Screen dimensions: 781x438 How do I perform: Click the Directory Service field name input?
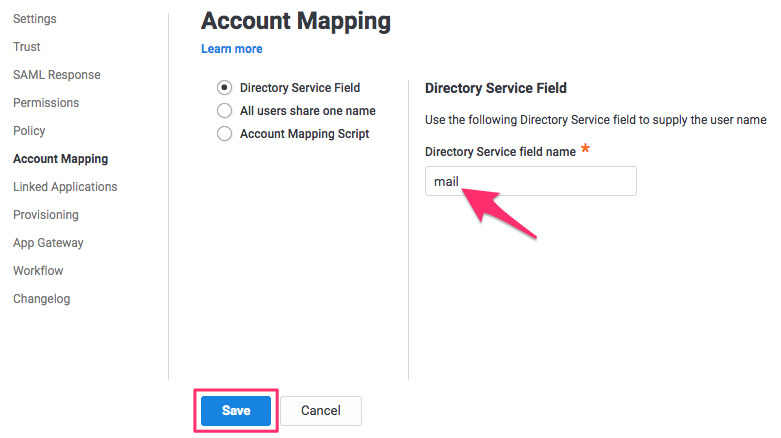[530, 181]
